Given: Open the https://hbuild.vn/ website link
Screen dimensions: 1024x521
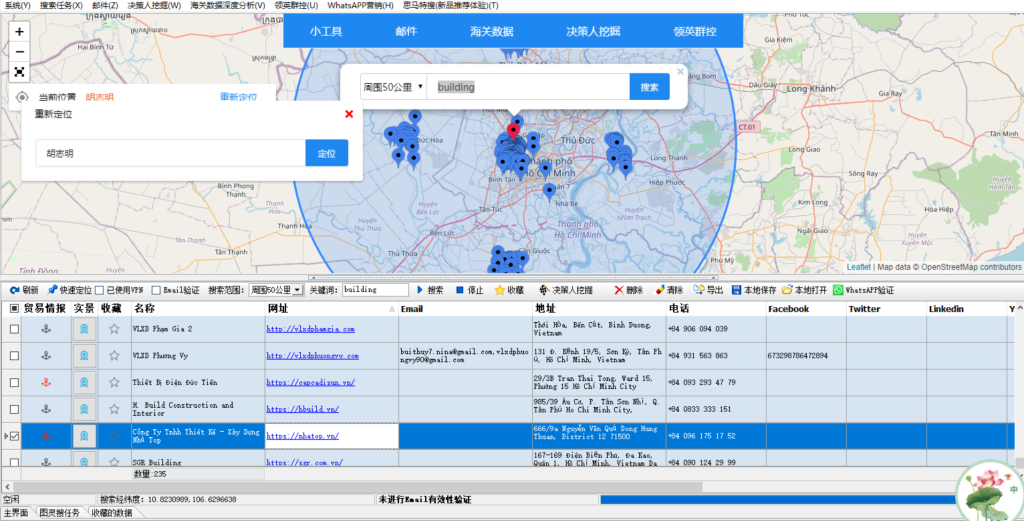Looking at the screenshot, I should 303,409.
